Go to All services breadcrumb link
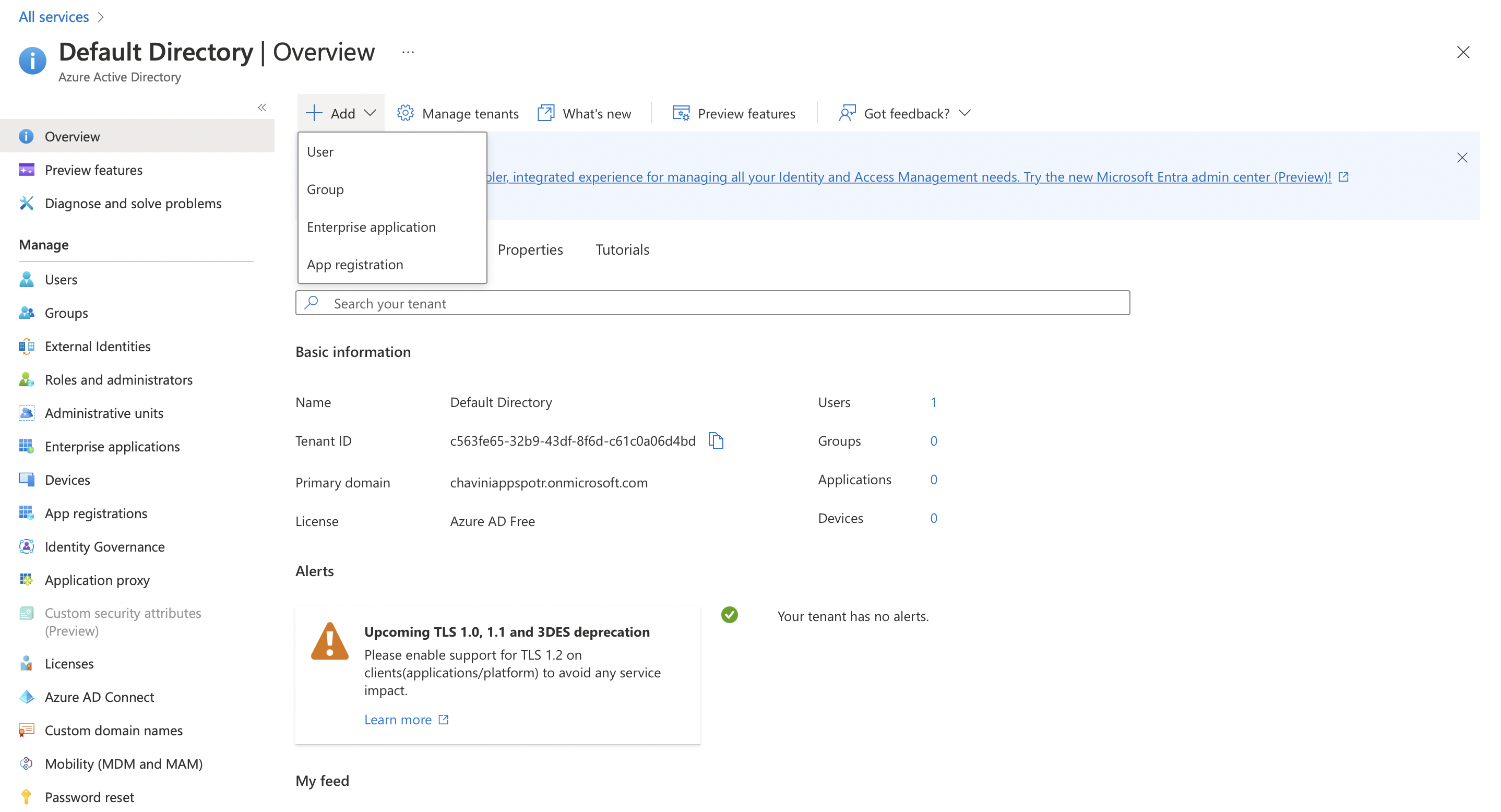 (x=54, y=16)
